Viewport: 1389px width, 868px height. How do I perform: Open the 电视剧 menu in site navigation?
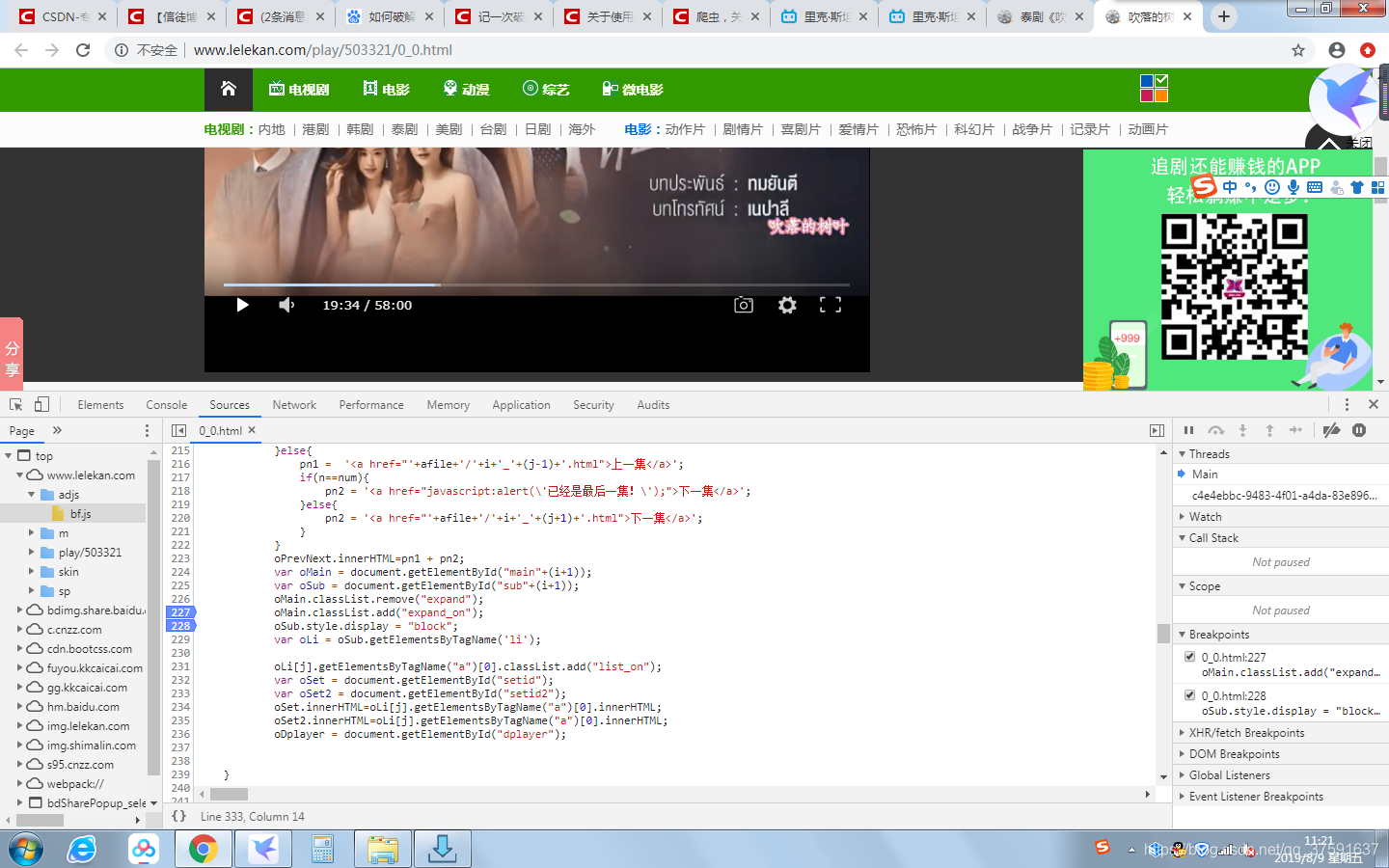pos(300,89)
